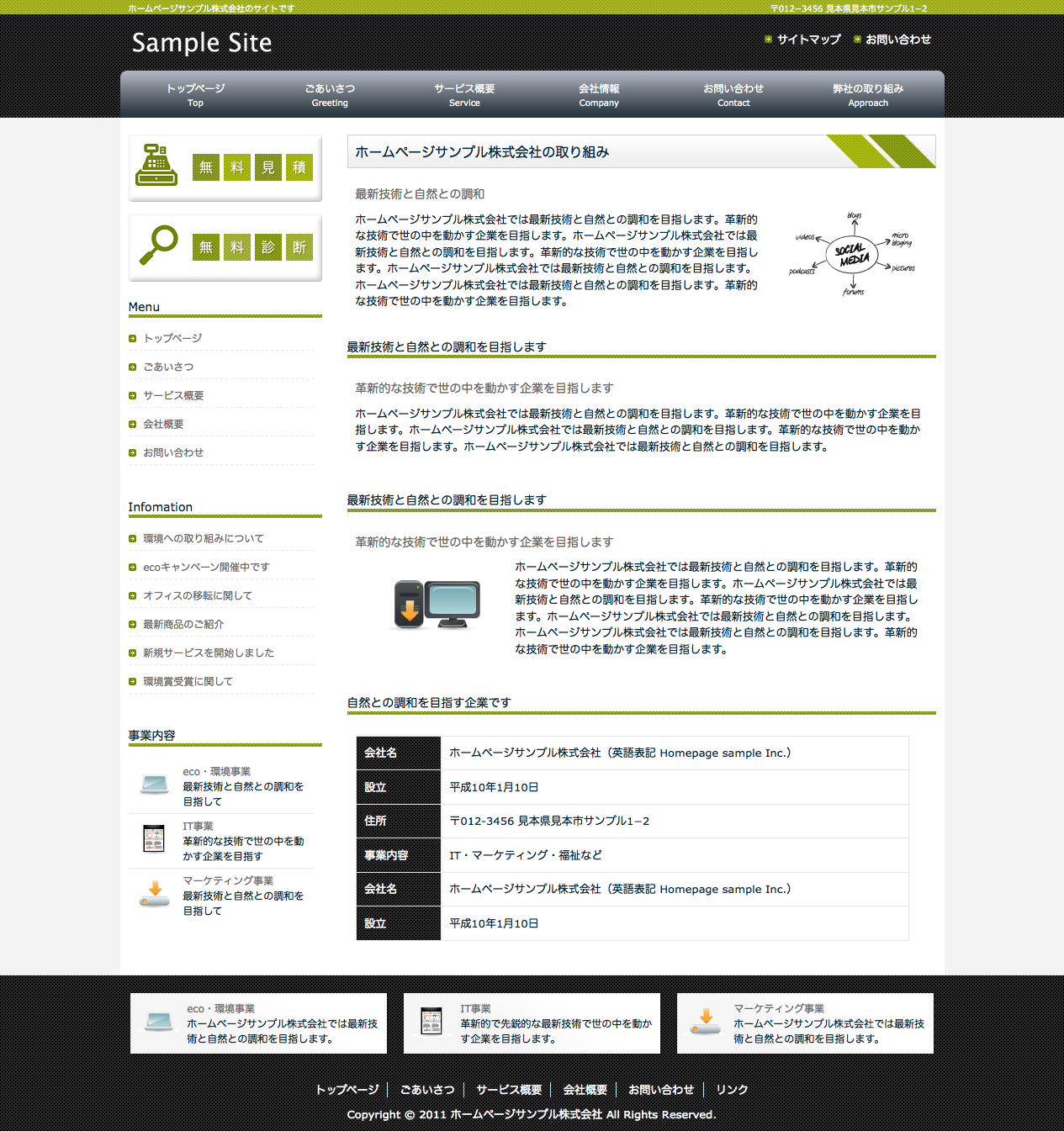Go to 弊社の取り組み Approach in navigation bar
1064x1131 pixels.
pos(868,95)
